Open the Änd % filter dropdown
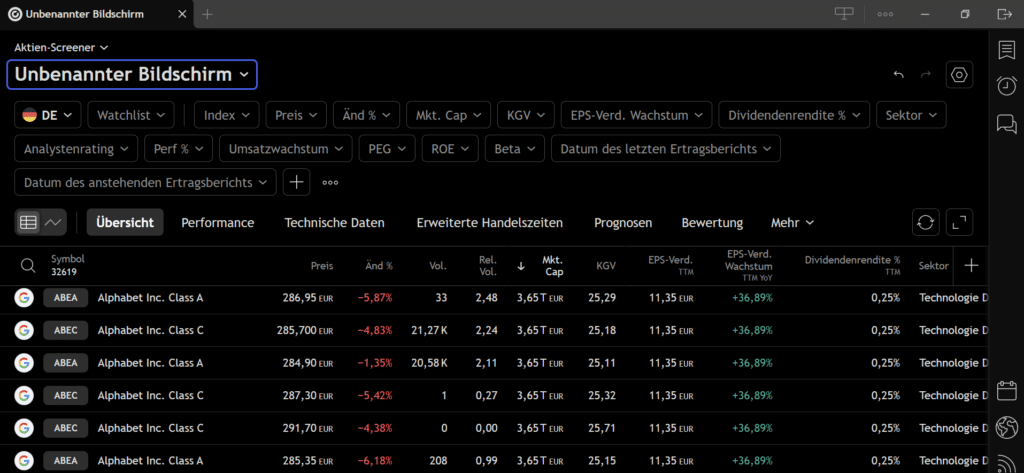The height and width of the screenshot is (473, 1024). pyautogui.click(x=366, y=115)
